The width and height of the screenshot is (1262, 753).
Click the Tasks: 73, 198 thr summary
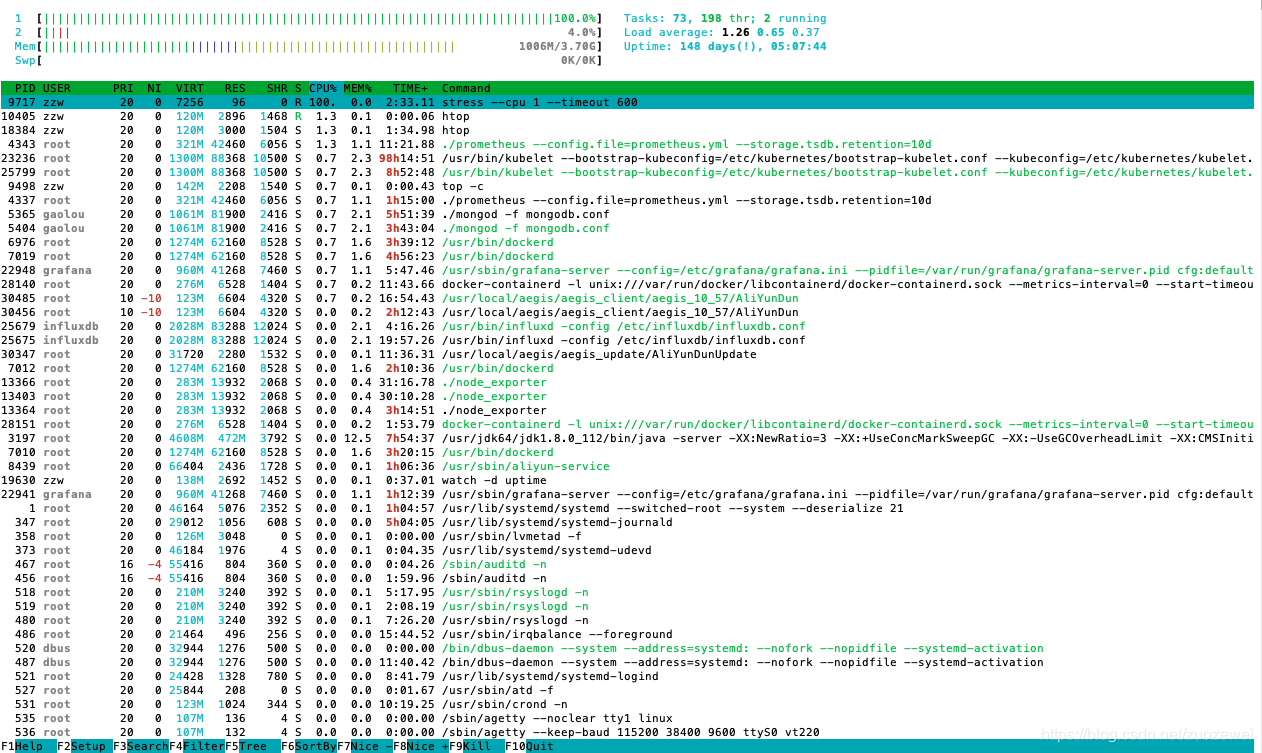(x=725, y=18)
